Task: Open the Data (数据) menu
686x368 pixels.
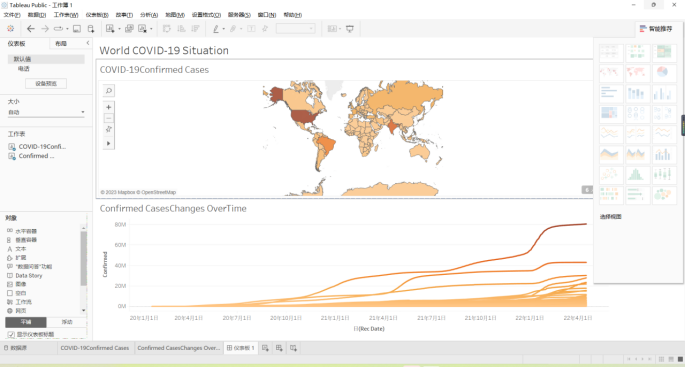Action: click(37, 15)
